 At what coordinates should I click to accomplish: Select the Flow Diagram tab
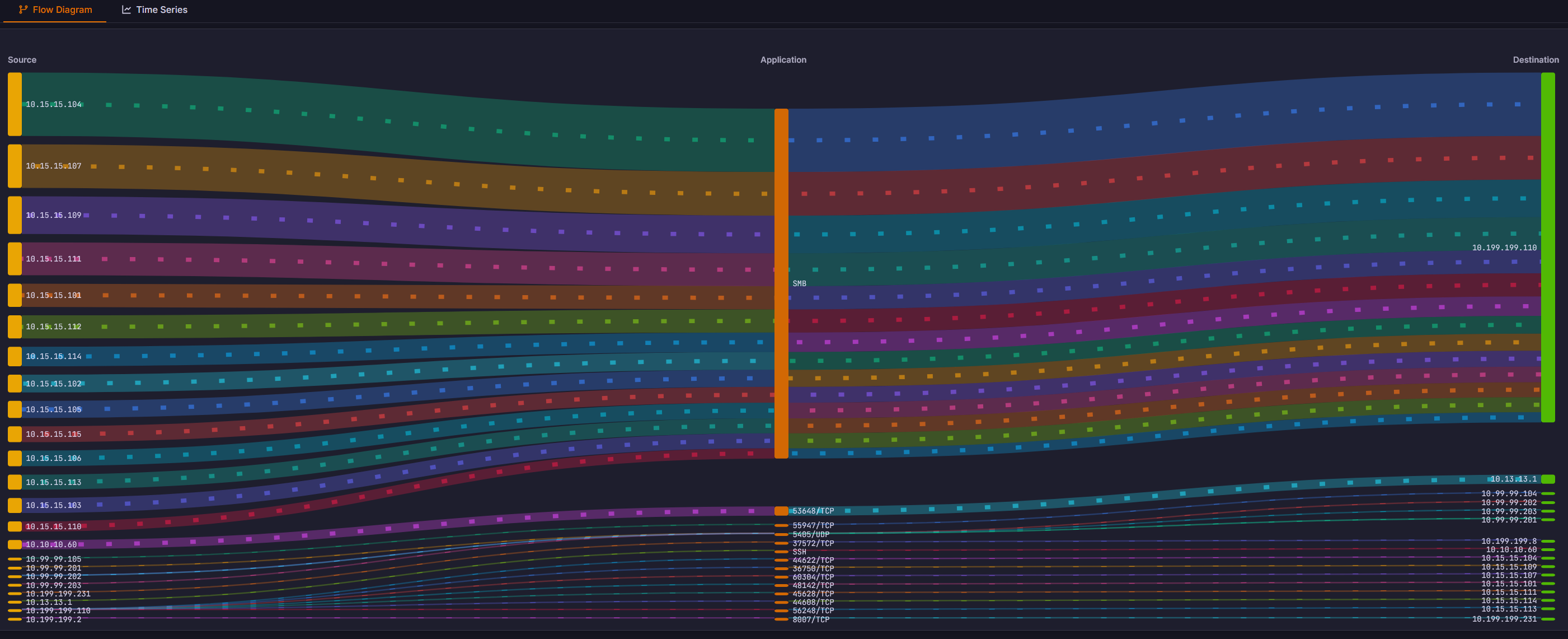pyautogui.click(x=63, y=10)
